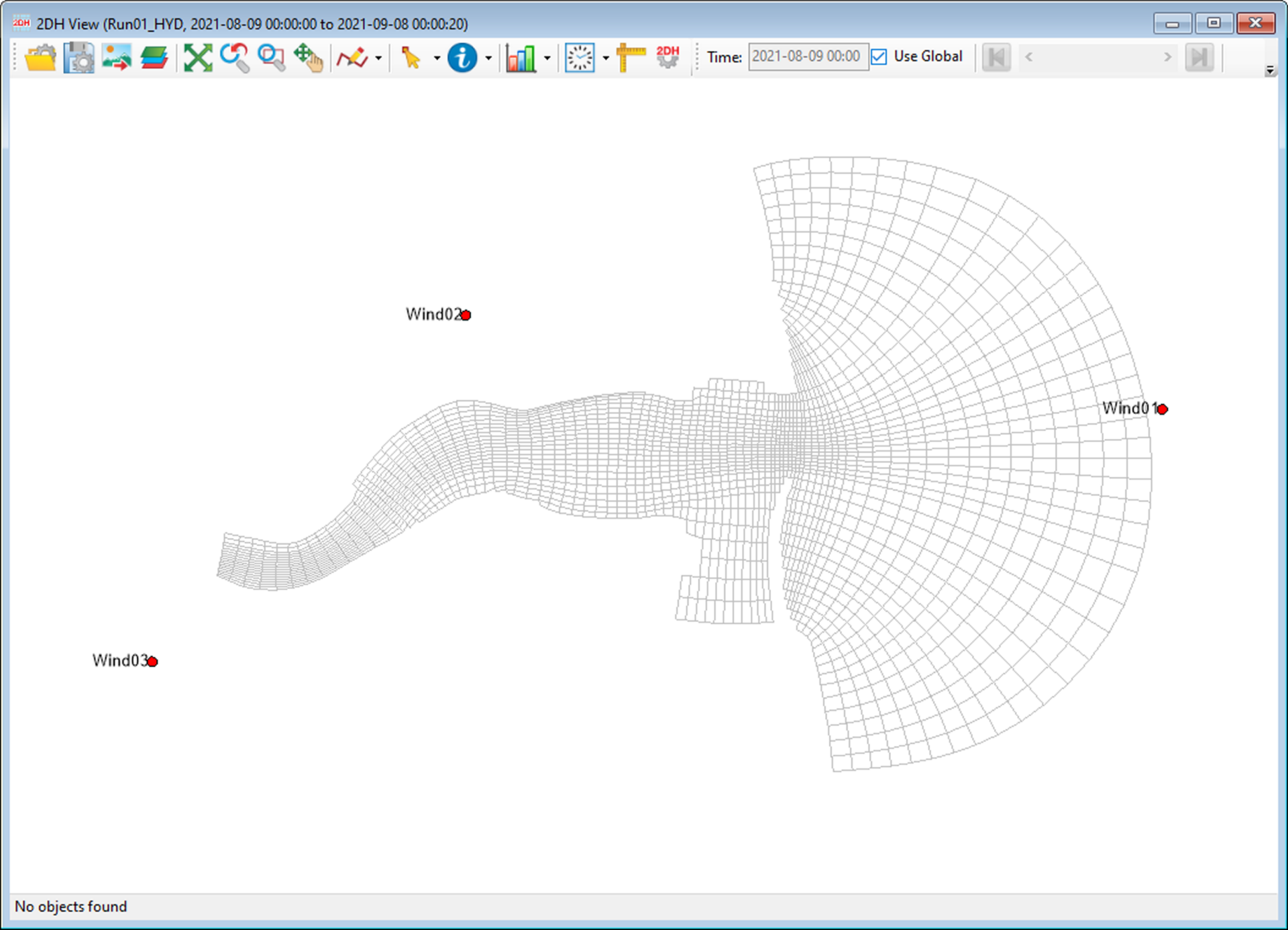This screenshot has height=930, width=1288.
Task: Open the 2DH settings tool
Action: click(667, 57)
